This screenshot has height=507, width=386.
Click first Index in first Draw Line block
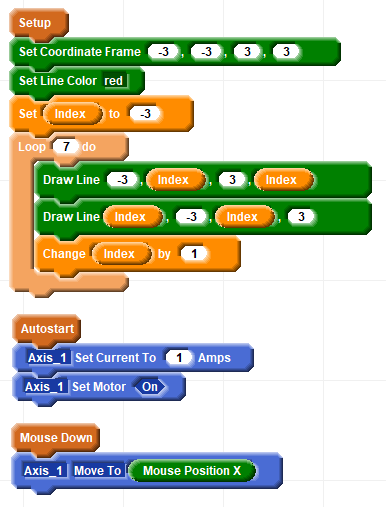174,180
